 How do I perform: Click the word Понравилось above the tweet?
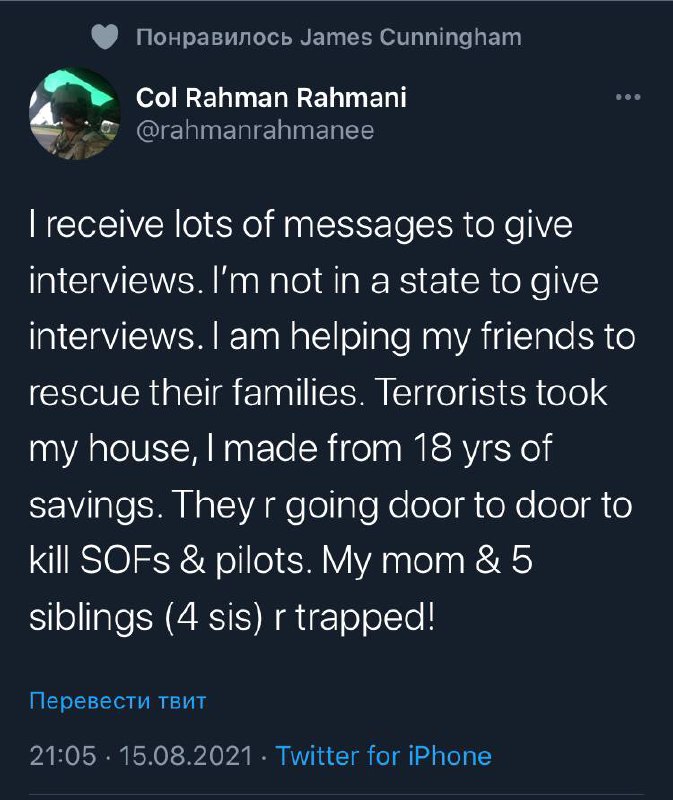click(x=214, y=38)
